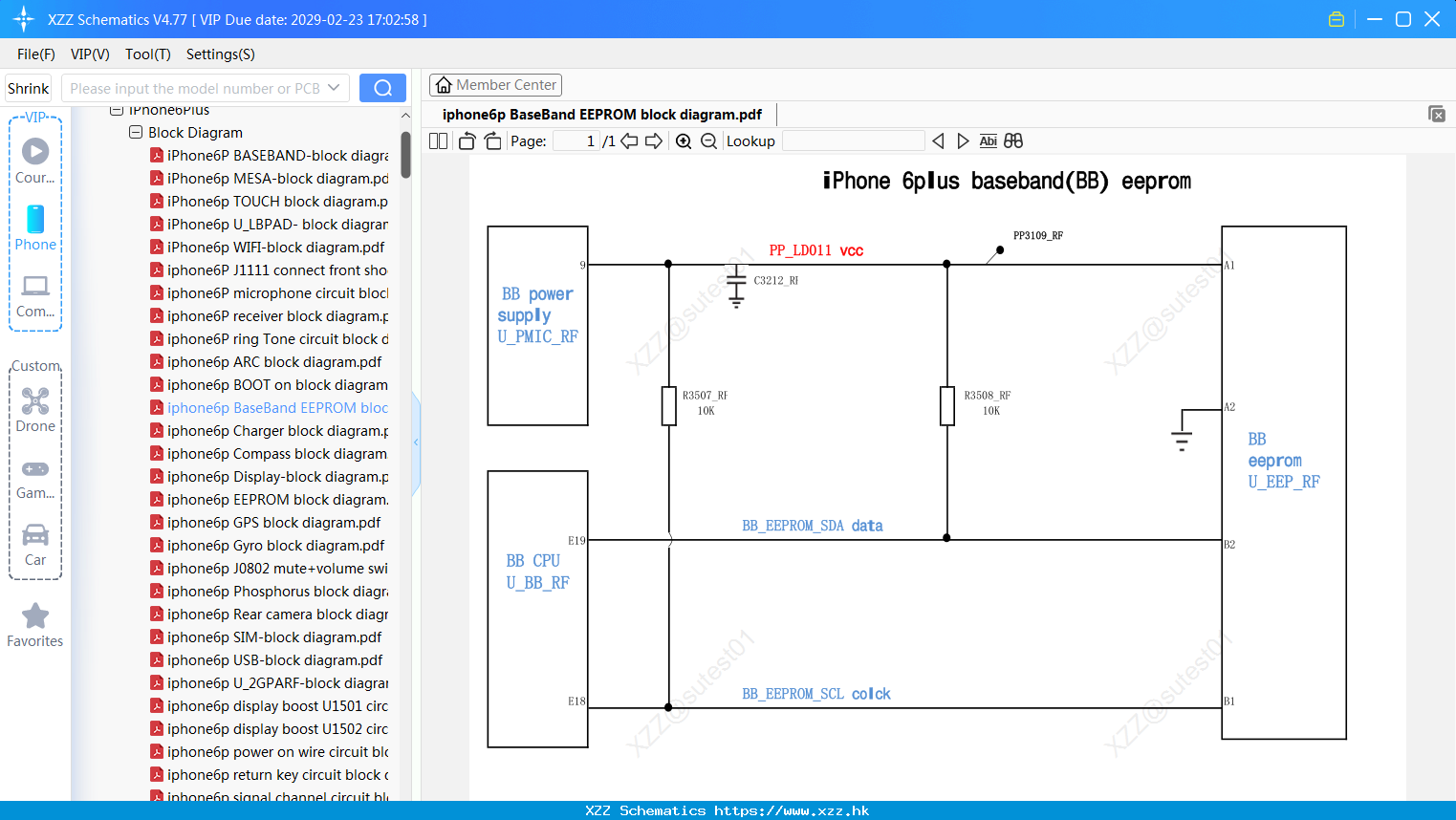Open the model number dropdown

(x=334, y=88)
